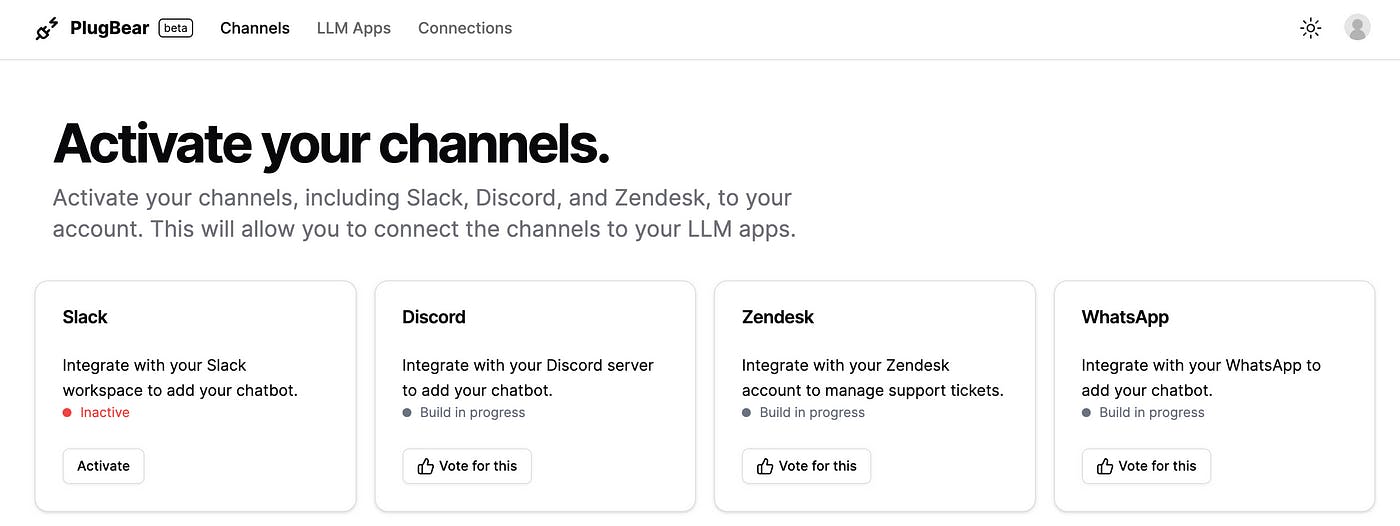This screenshot has height=526, width=1400.
Task: Toggle the light/dark theme sun icon
Action: 1310,28
